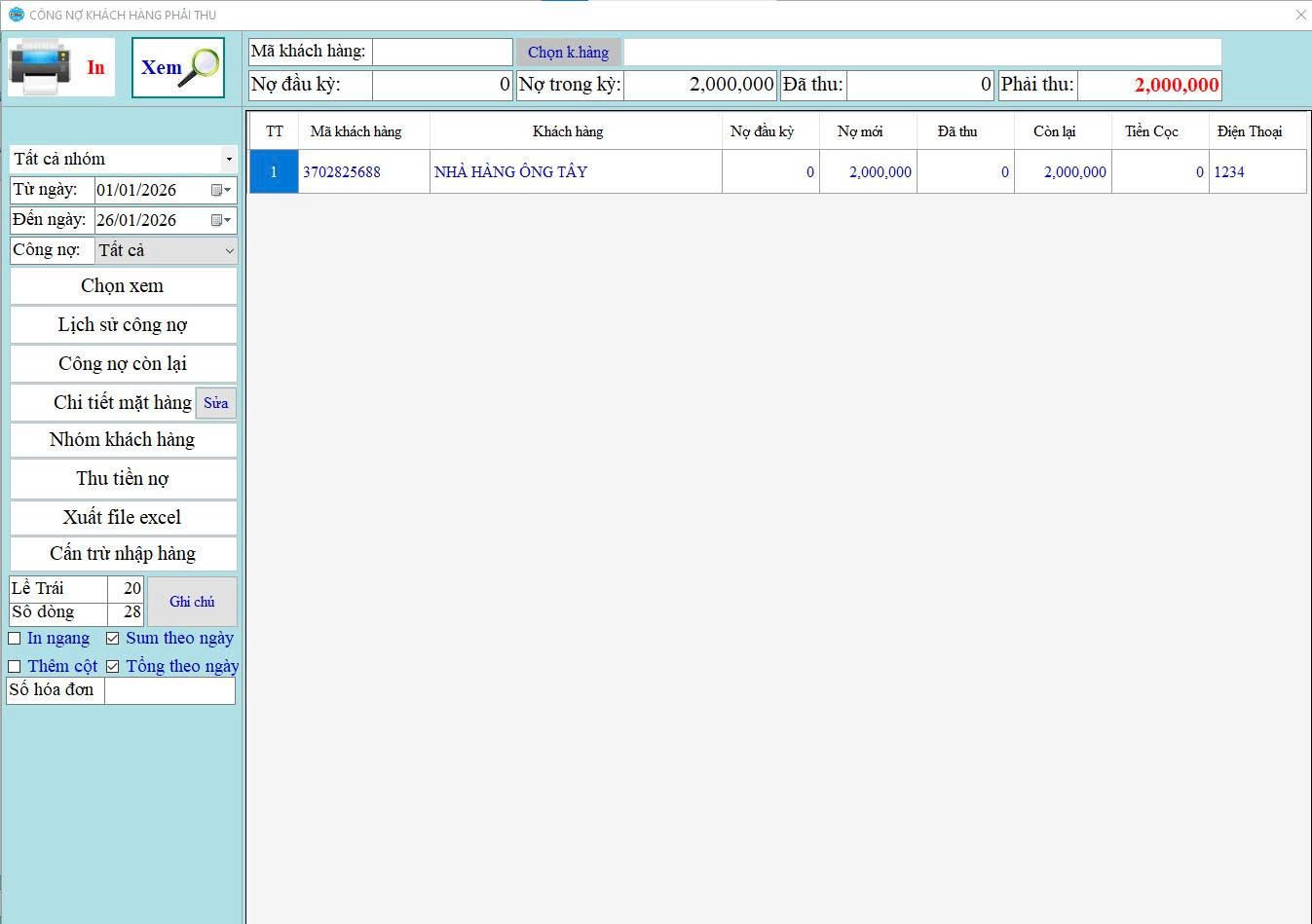The width and height of the screenshot is (1312, 924).
Task: Click the app icon in title bar
Action: point(16,15)
